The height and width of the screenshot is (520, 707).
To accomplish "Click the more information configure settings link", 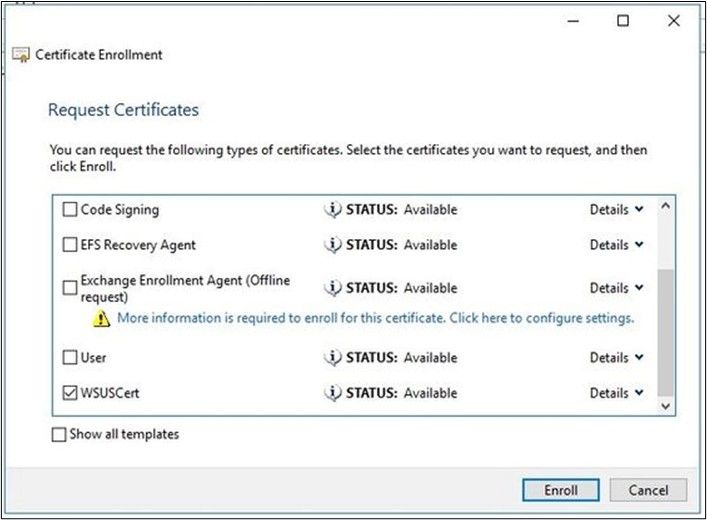I will 375,319.
